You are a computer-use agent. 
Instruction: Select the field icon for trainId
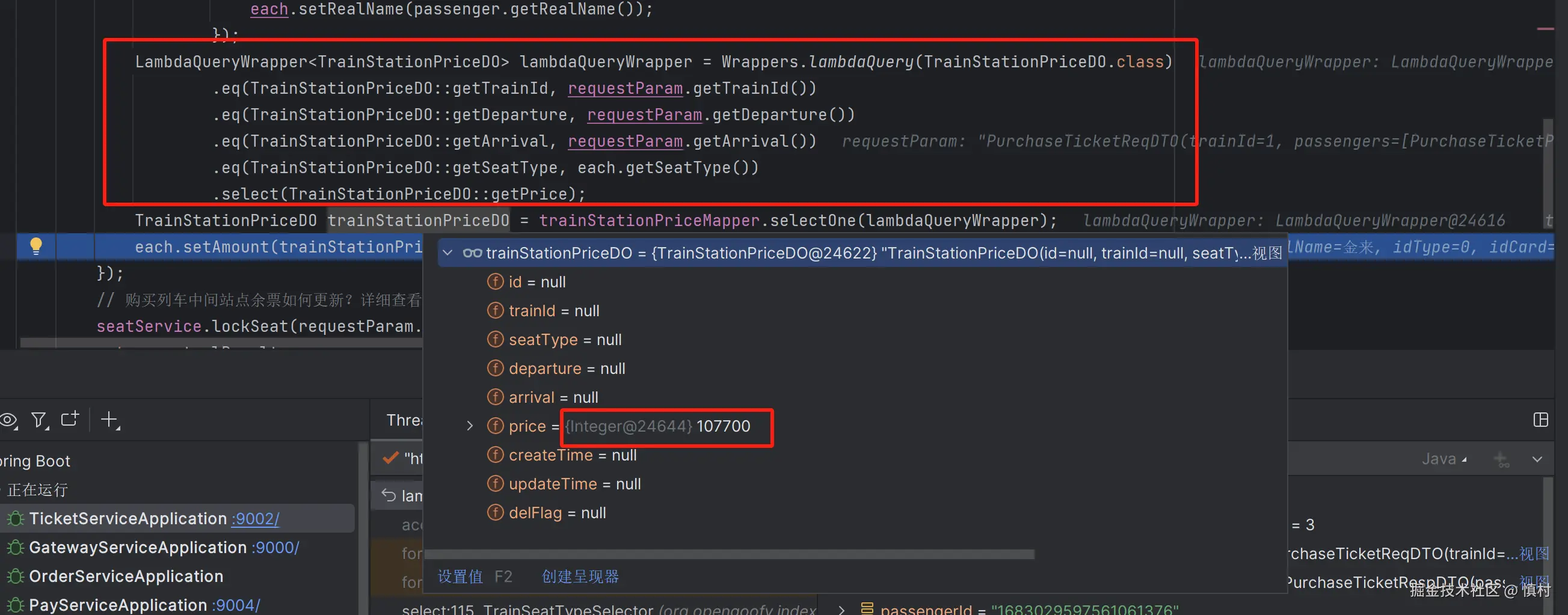coord(495,310)
